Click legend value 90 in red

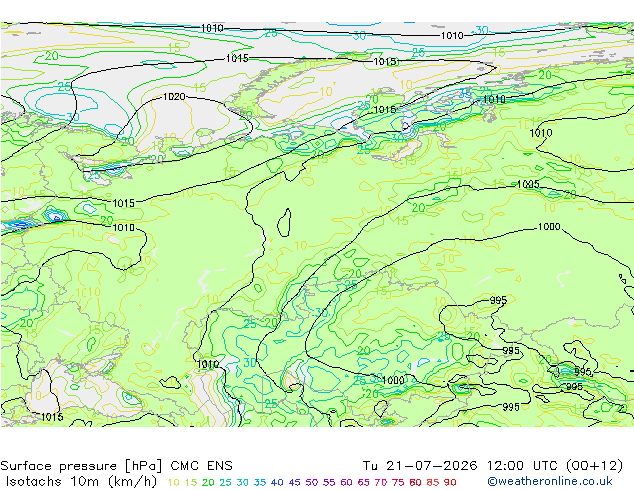450,482
